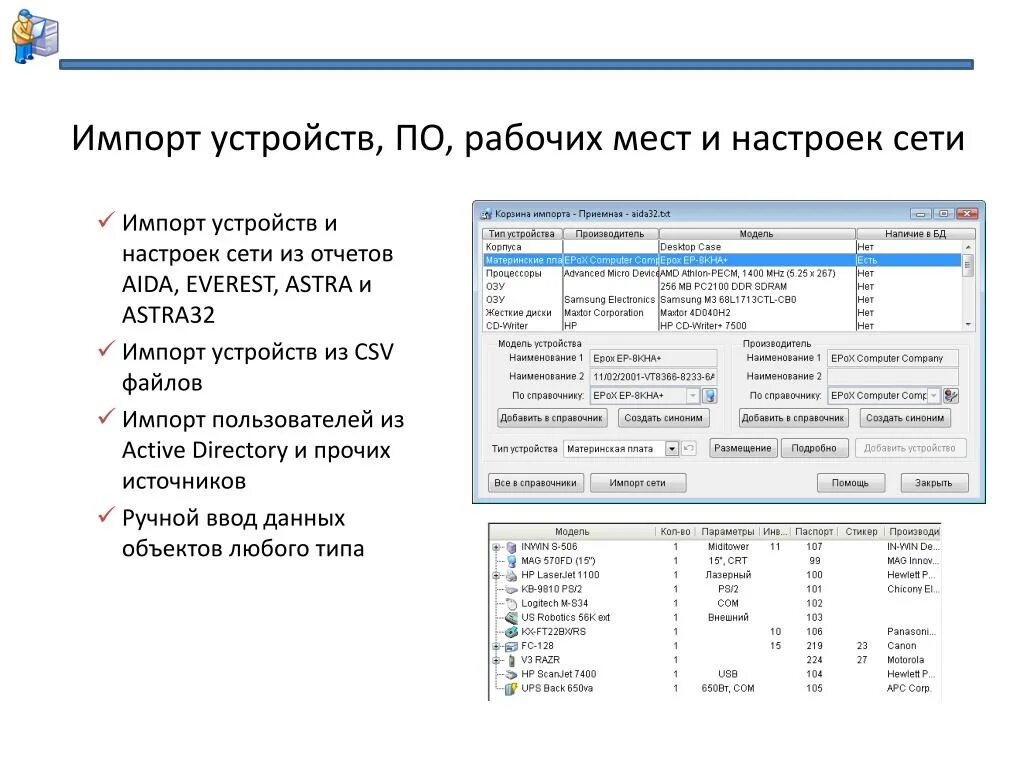Expand the V3 RAZR tree node
Image resolution: width=1024 pixels, height=768 pixels.
[496, 660]
